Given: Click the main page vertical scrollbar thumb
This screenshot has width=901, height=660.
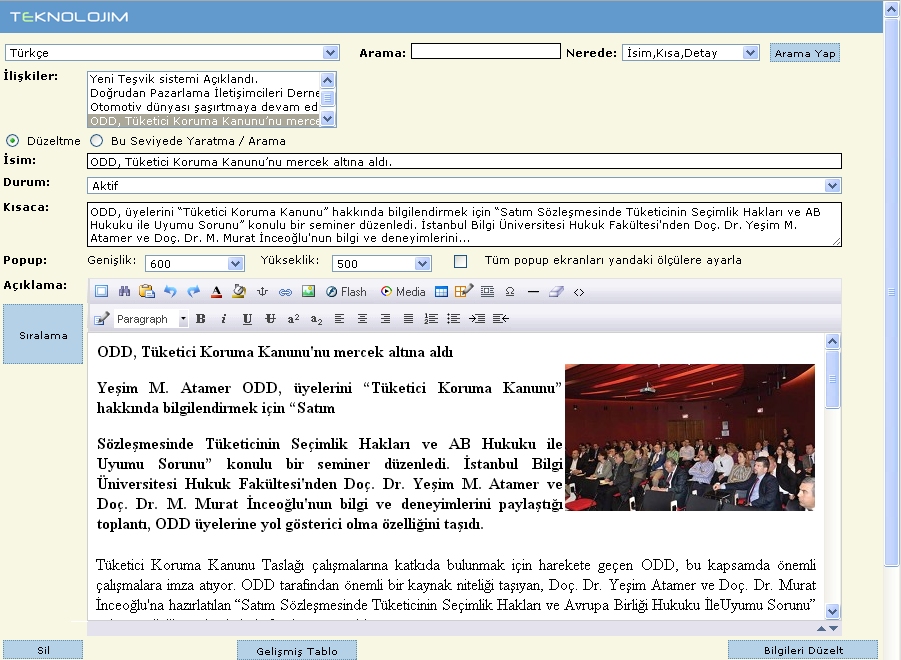Looking at the screenshot, I should (891, 293).
